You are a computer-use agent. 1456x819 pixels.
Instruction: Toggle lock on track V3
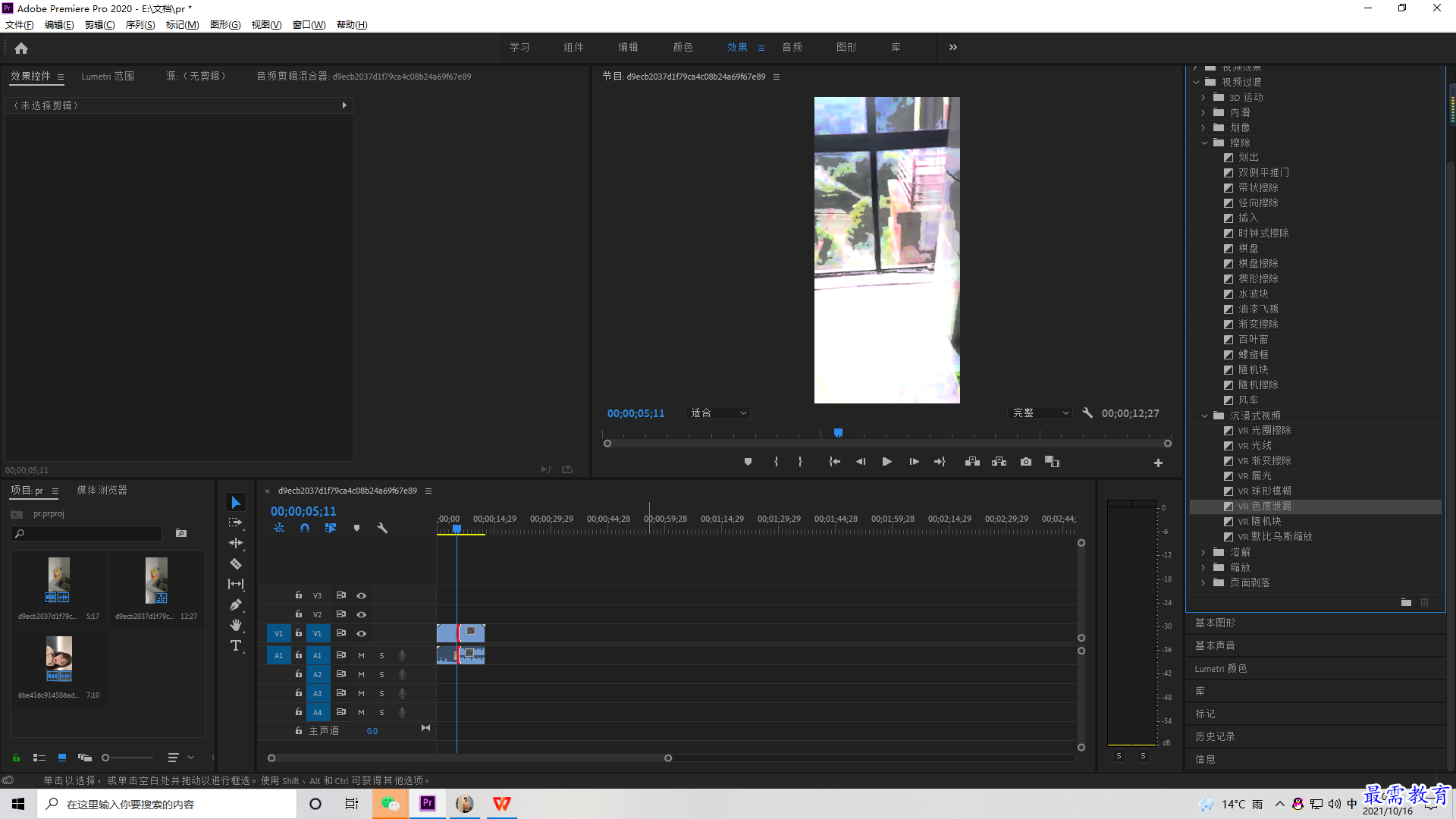tap(299, 595)
